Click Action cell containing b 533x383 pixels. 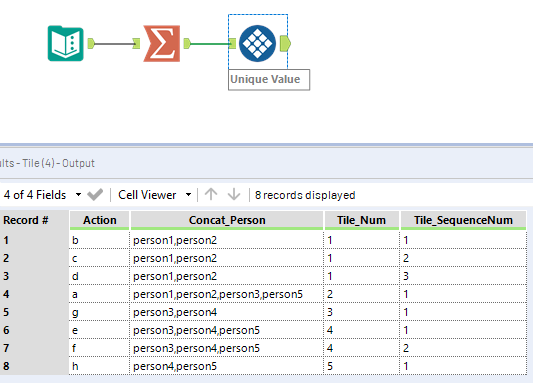point(100,240)
